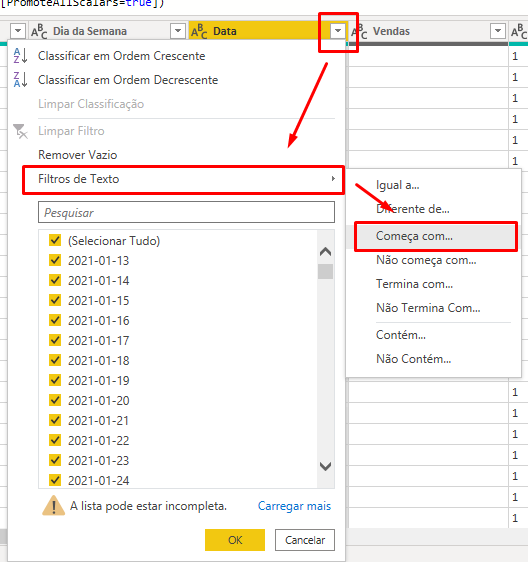Screen dimensions: 528x562
Task: Choose Igual a... filter option
Action: 398,185
